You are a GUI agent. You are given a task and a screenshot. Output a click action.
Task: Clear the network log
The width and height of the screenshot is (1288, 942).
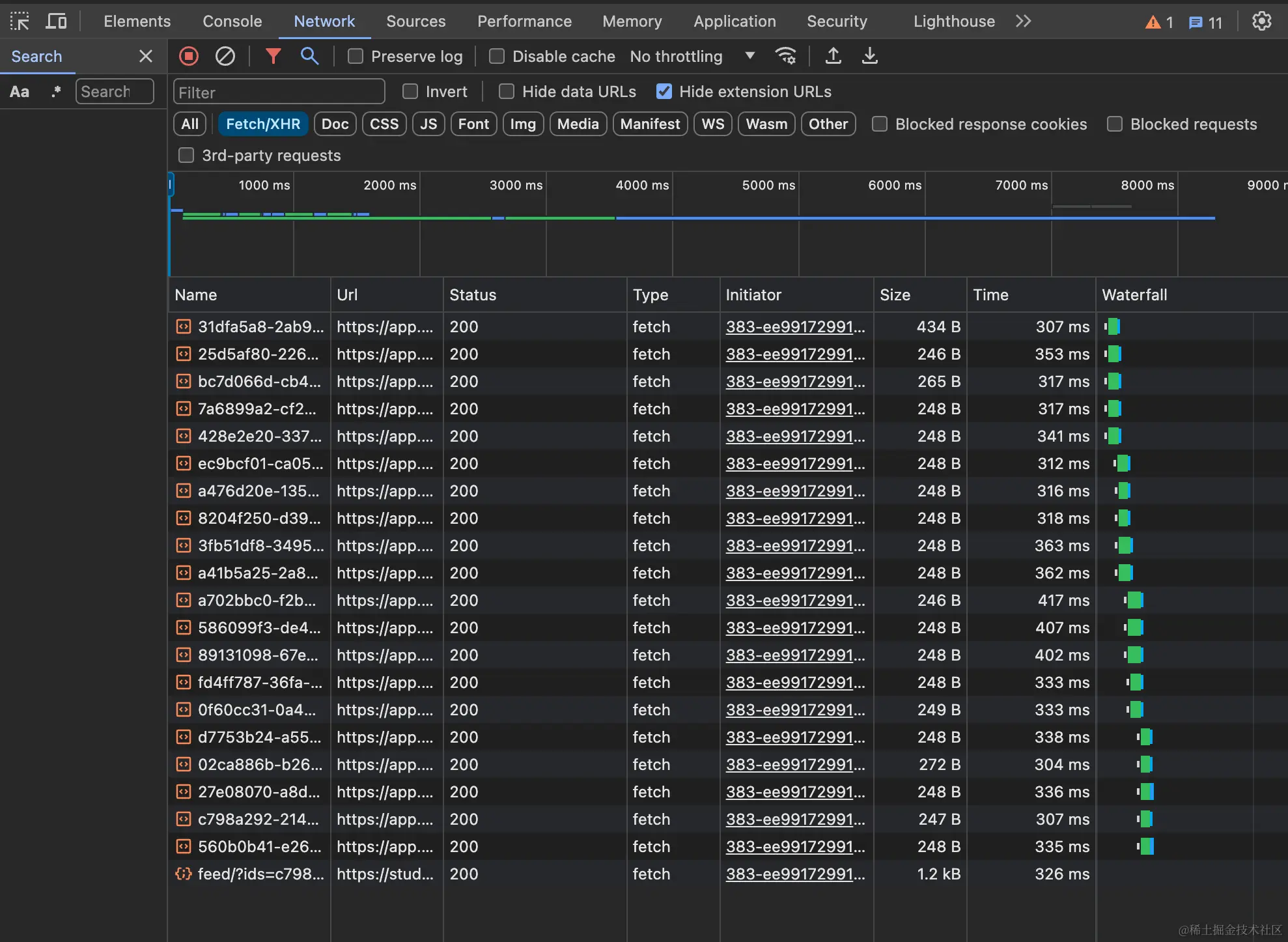point(225,56)
